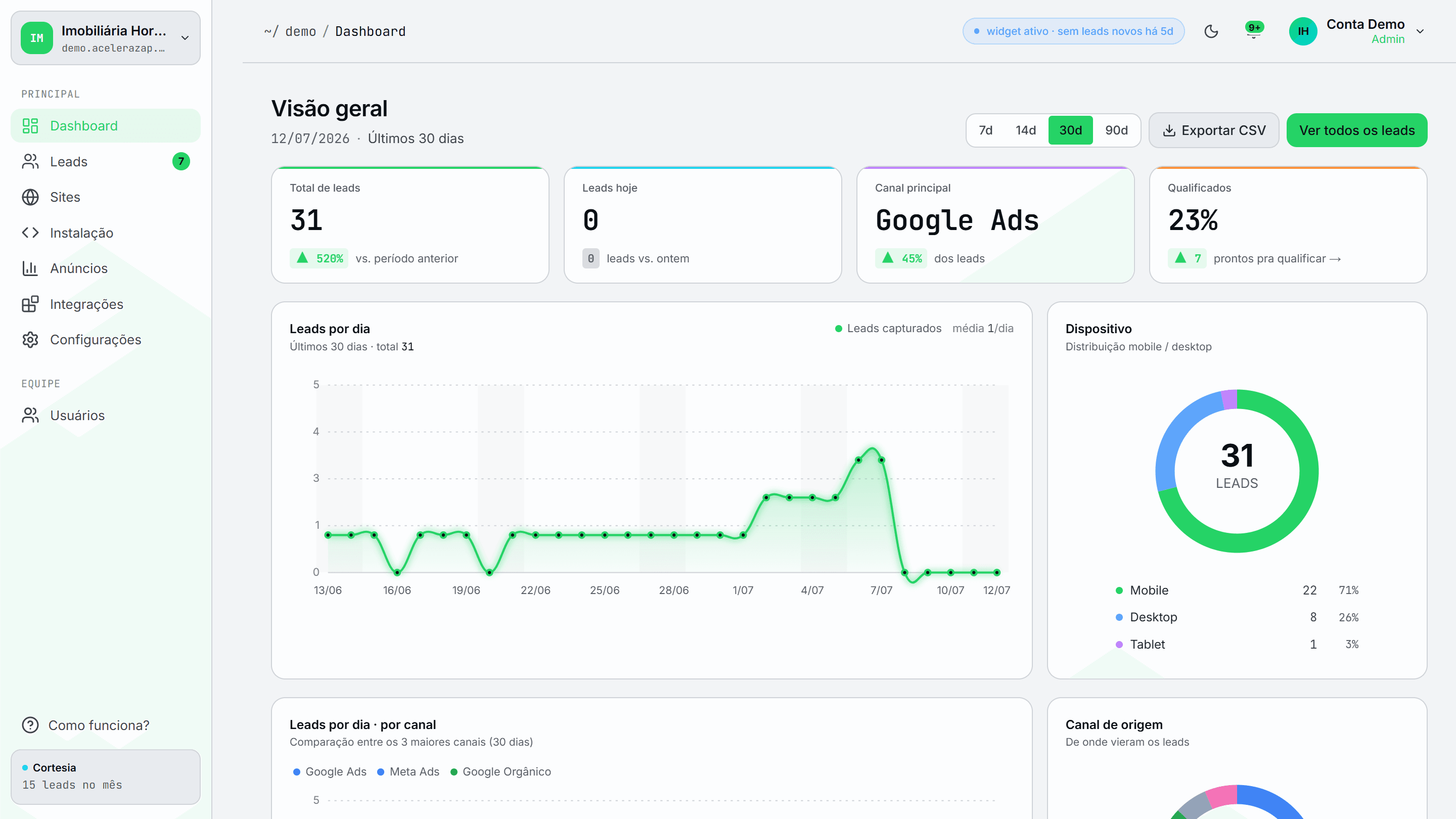Screen dimensions: 1456x819
Task: Expand the Conta Demo account menu chevron
Action: (x=1420, y=31)
